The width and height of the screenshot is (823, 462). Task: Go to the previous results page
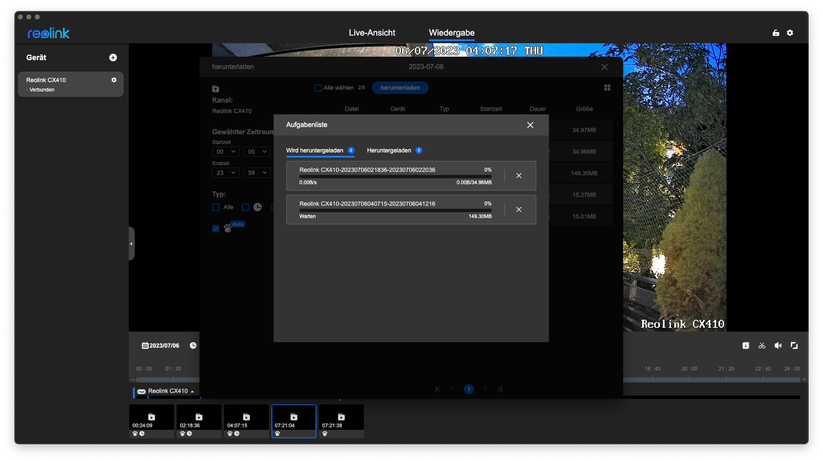tap(452, 389)
